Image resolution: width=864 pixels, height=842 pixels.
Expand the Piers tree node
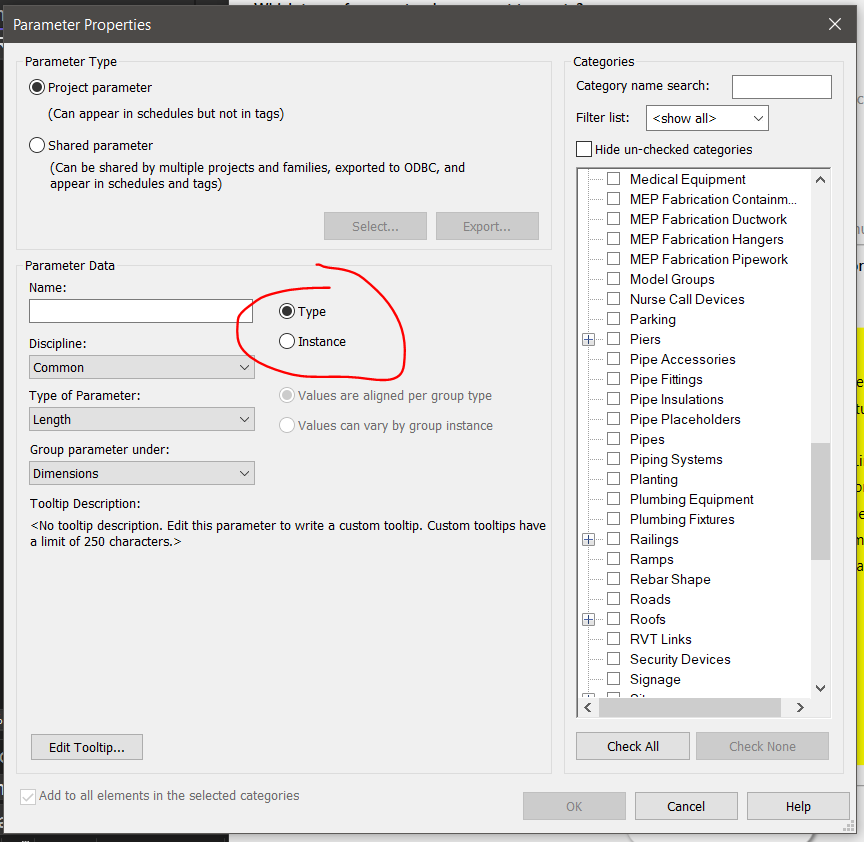coord(588,339)
